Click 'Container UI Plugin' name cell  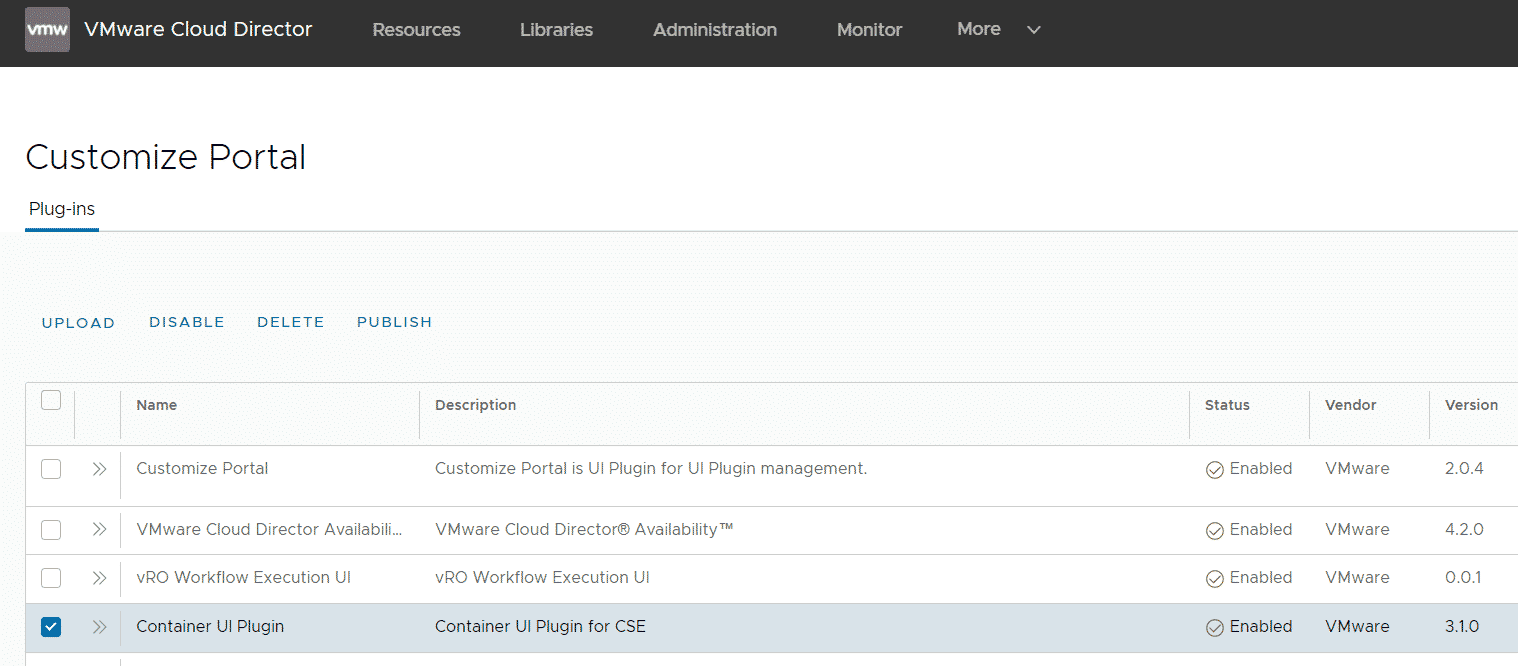click(x=210, y=626)
